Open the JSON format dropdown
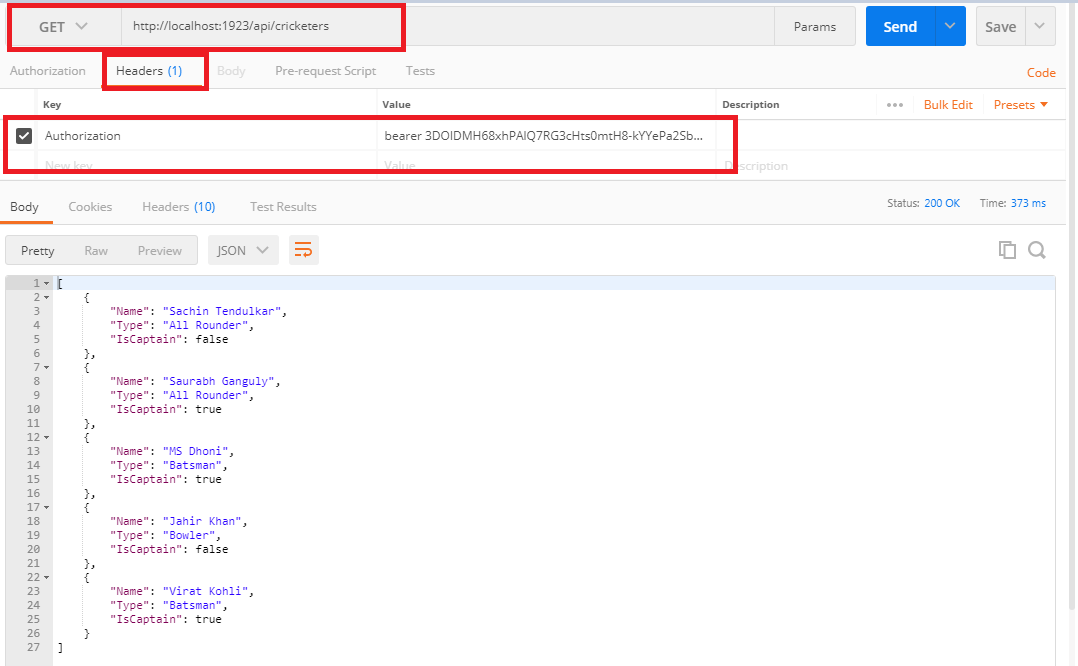1078x666 pixels. coord(243,250)
